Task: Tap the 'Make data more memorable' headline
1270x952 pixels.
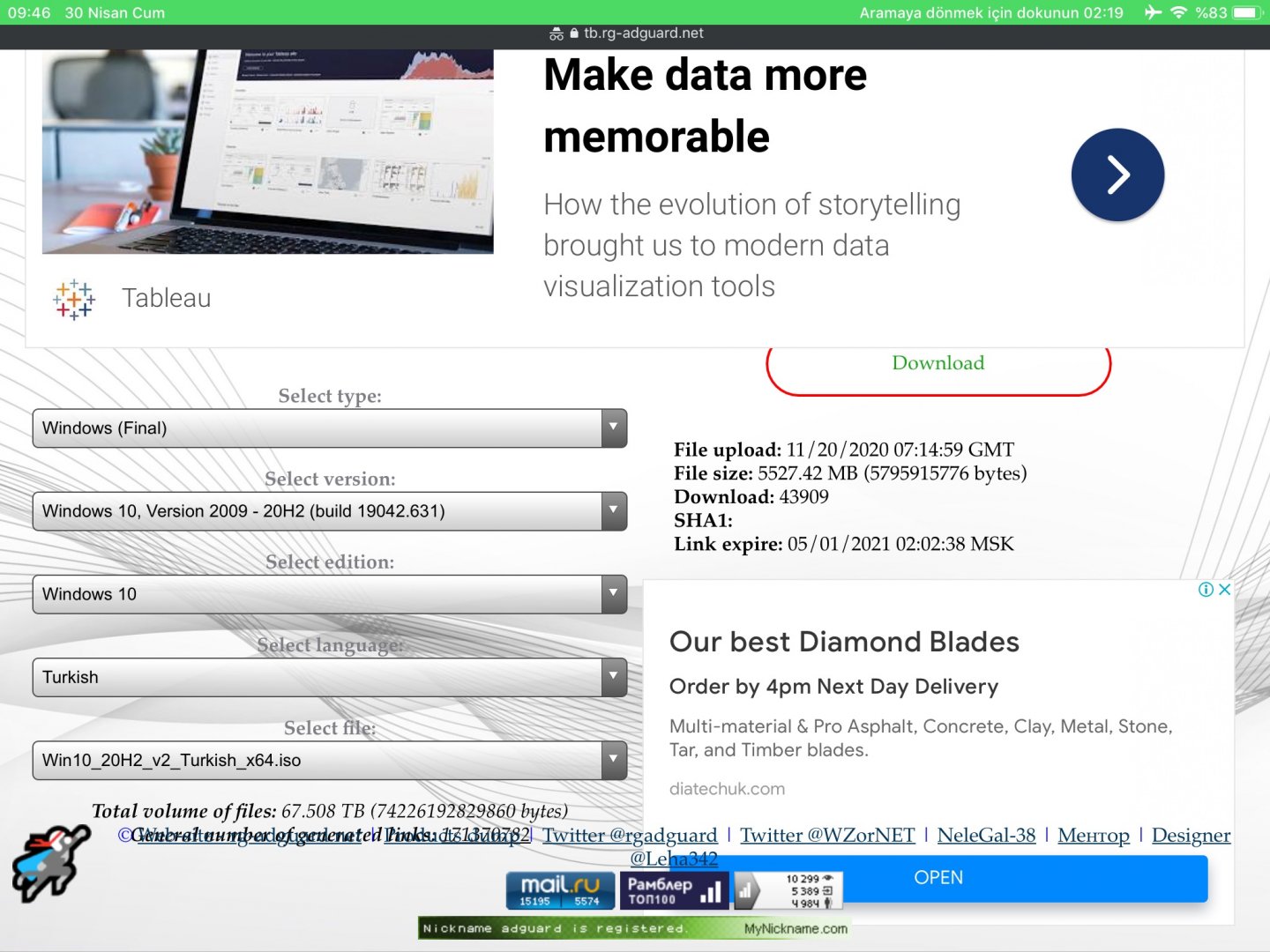Action: click(706, 106)
